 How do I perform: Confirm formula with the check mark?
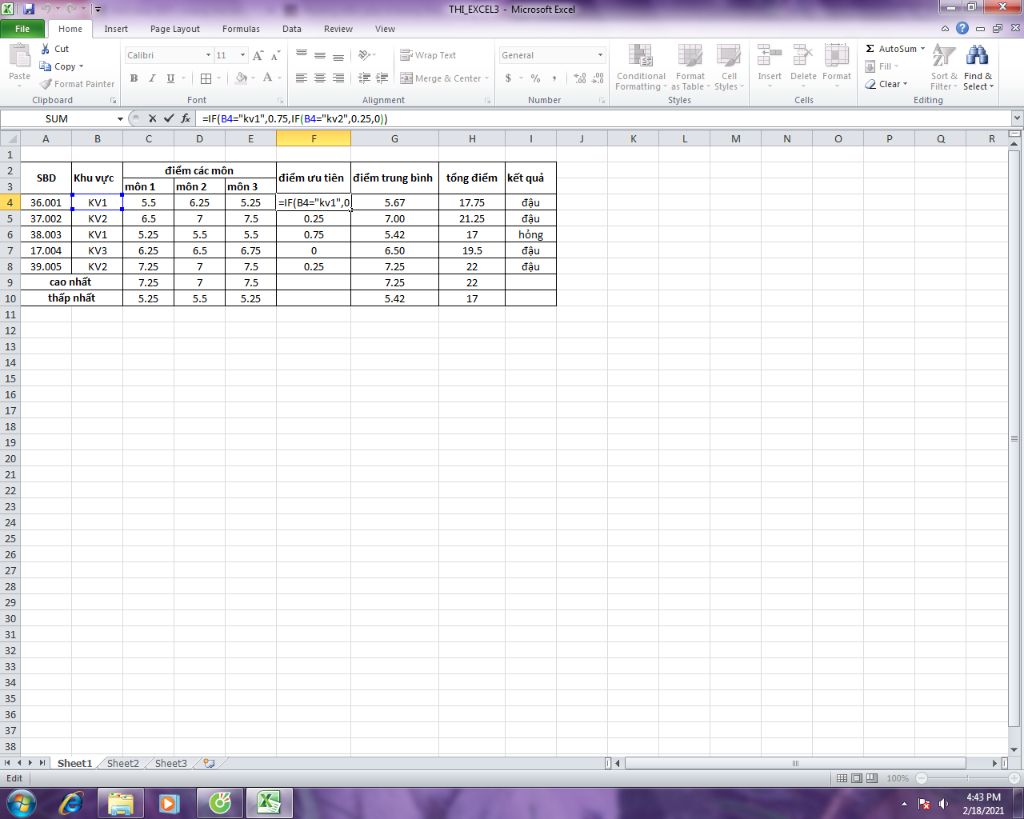click(x=169, y=118)
